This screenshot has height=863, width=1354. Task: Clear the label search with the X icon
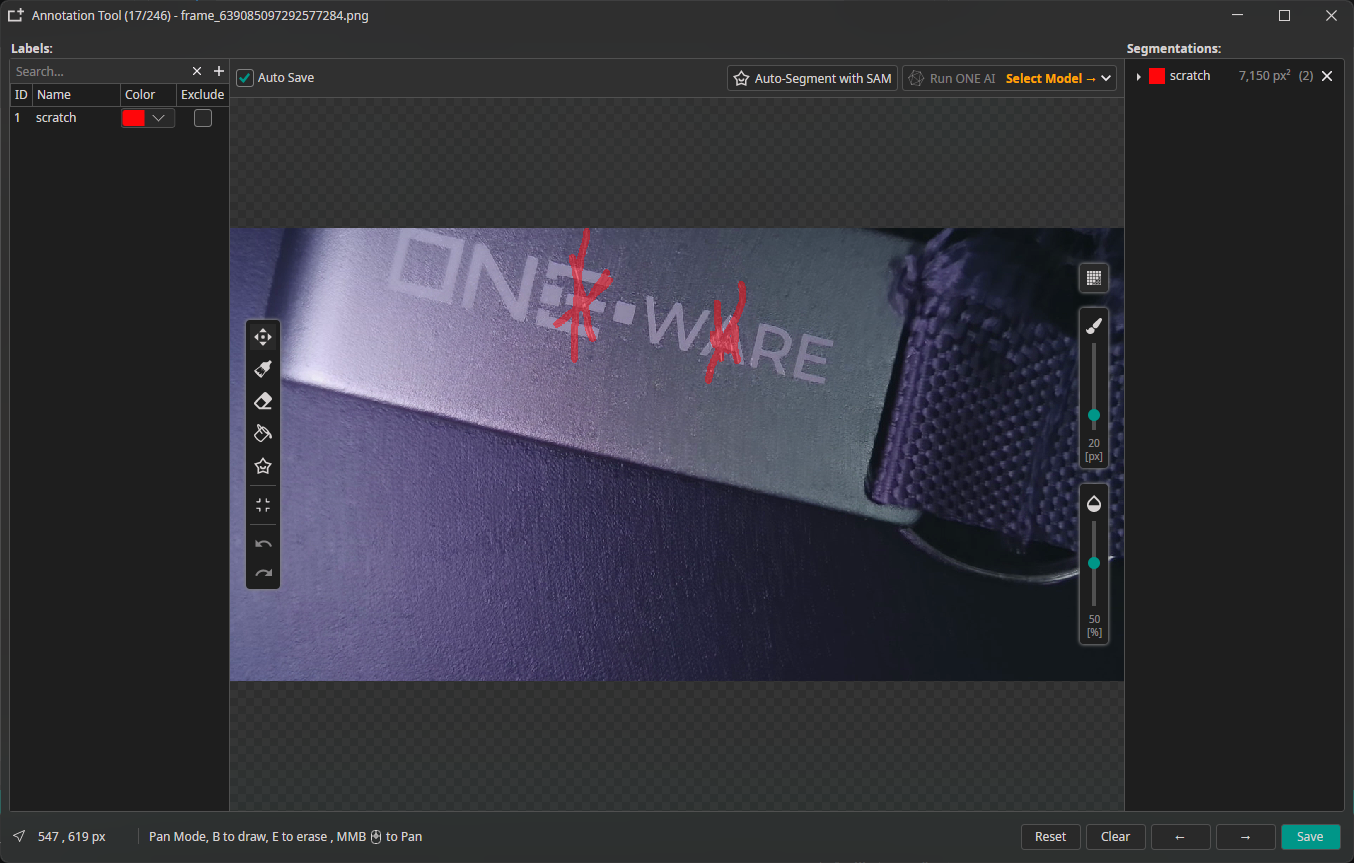click(x=197, y=71)
